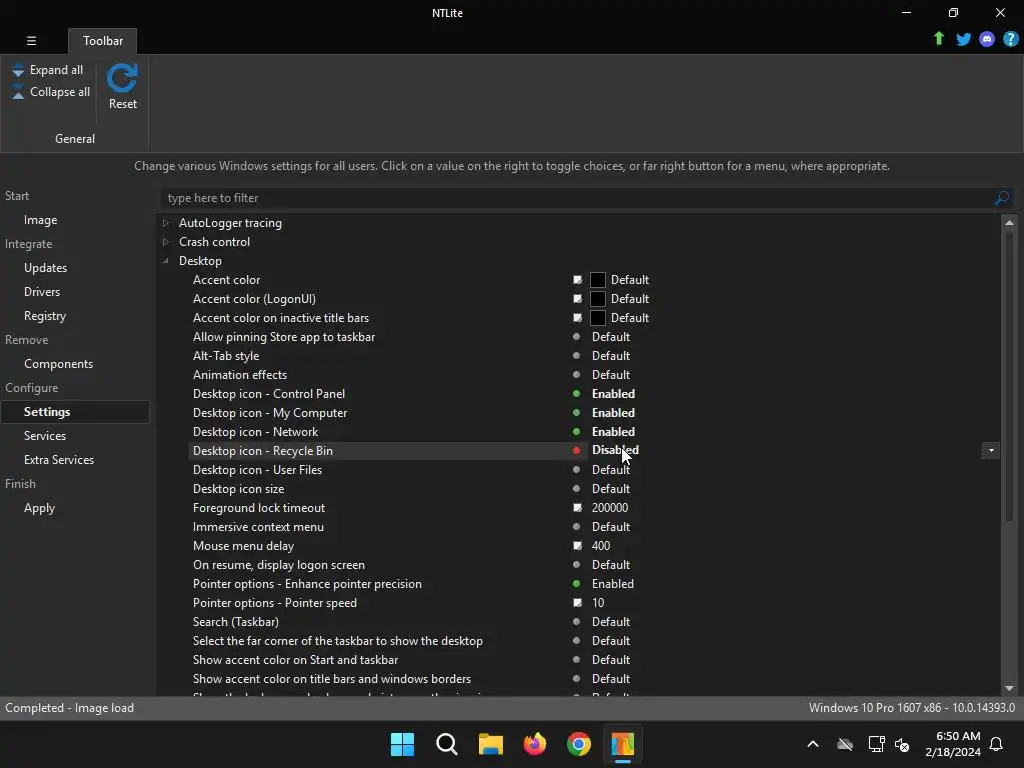1024x768 pixels.
Task: Click the taskbar clock 6:50 AM
Action: point(958,736)
